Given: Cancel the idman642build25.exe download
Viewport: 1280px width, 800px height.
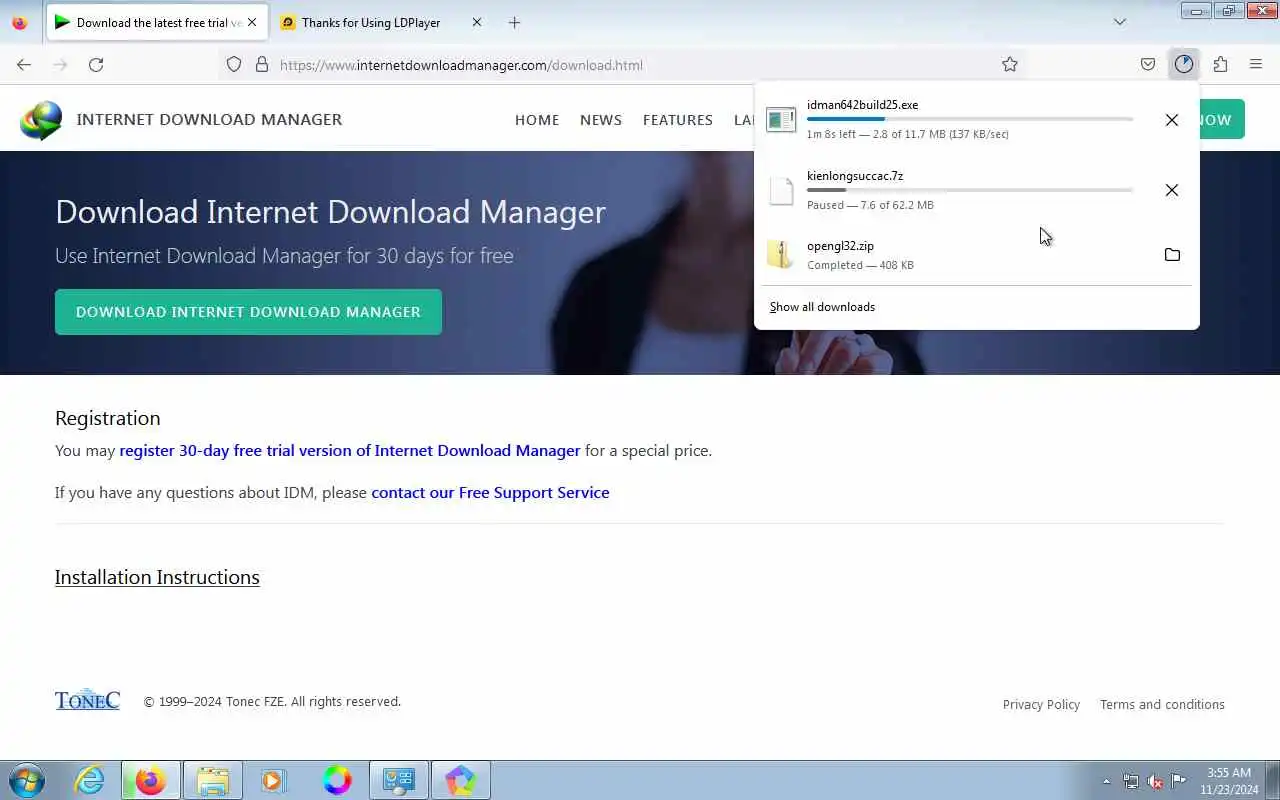Looking at the screenshot, I should click(1172, 120).
